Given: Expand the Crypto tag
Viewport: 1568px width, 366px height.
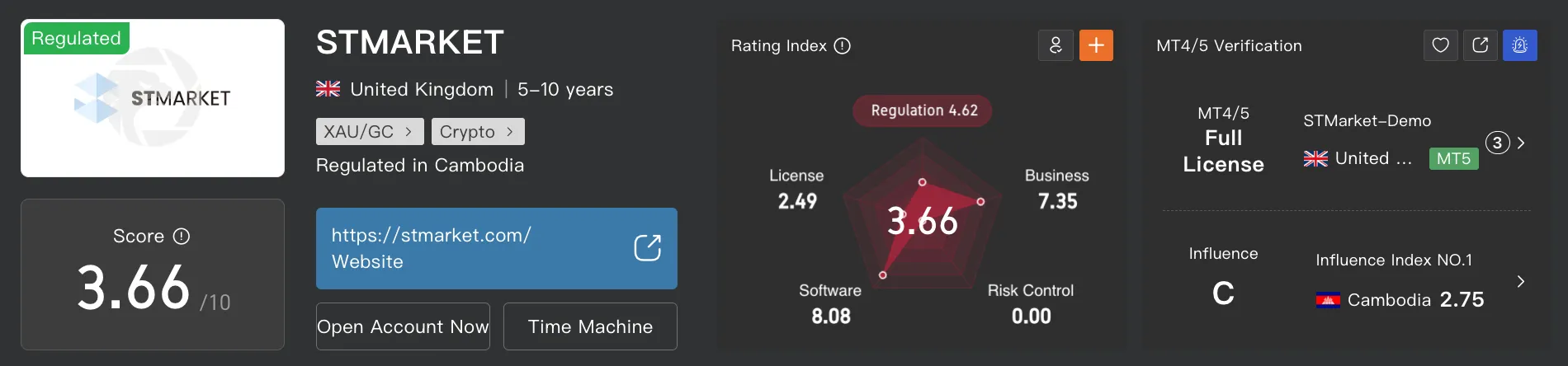Looking at the screenshot, I should [478, 132].
